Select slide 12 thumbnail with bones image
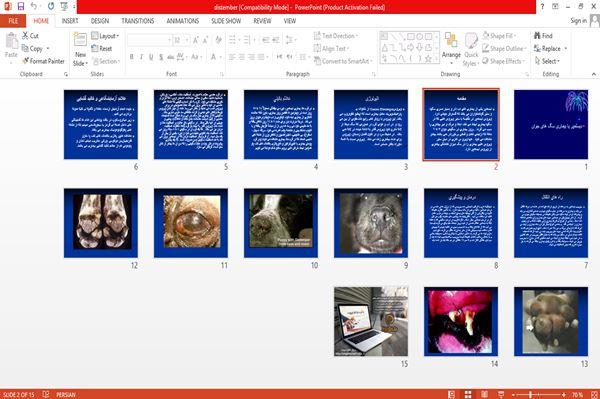 101,223
